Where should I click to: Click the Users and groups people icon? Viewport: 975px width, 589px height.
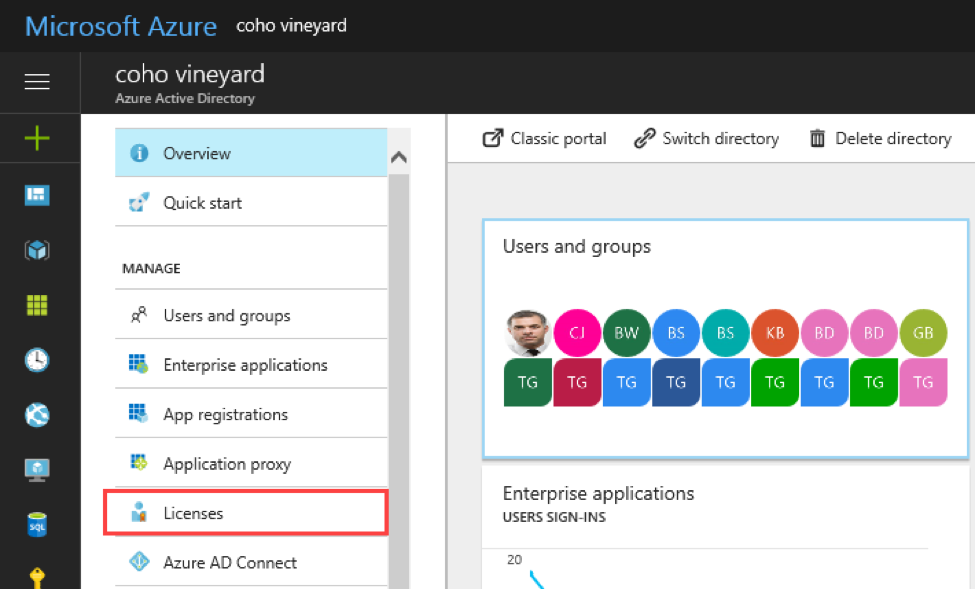139,315
